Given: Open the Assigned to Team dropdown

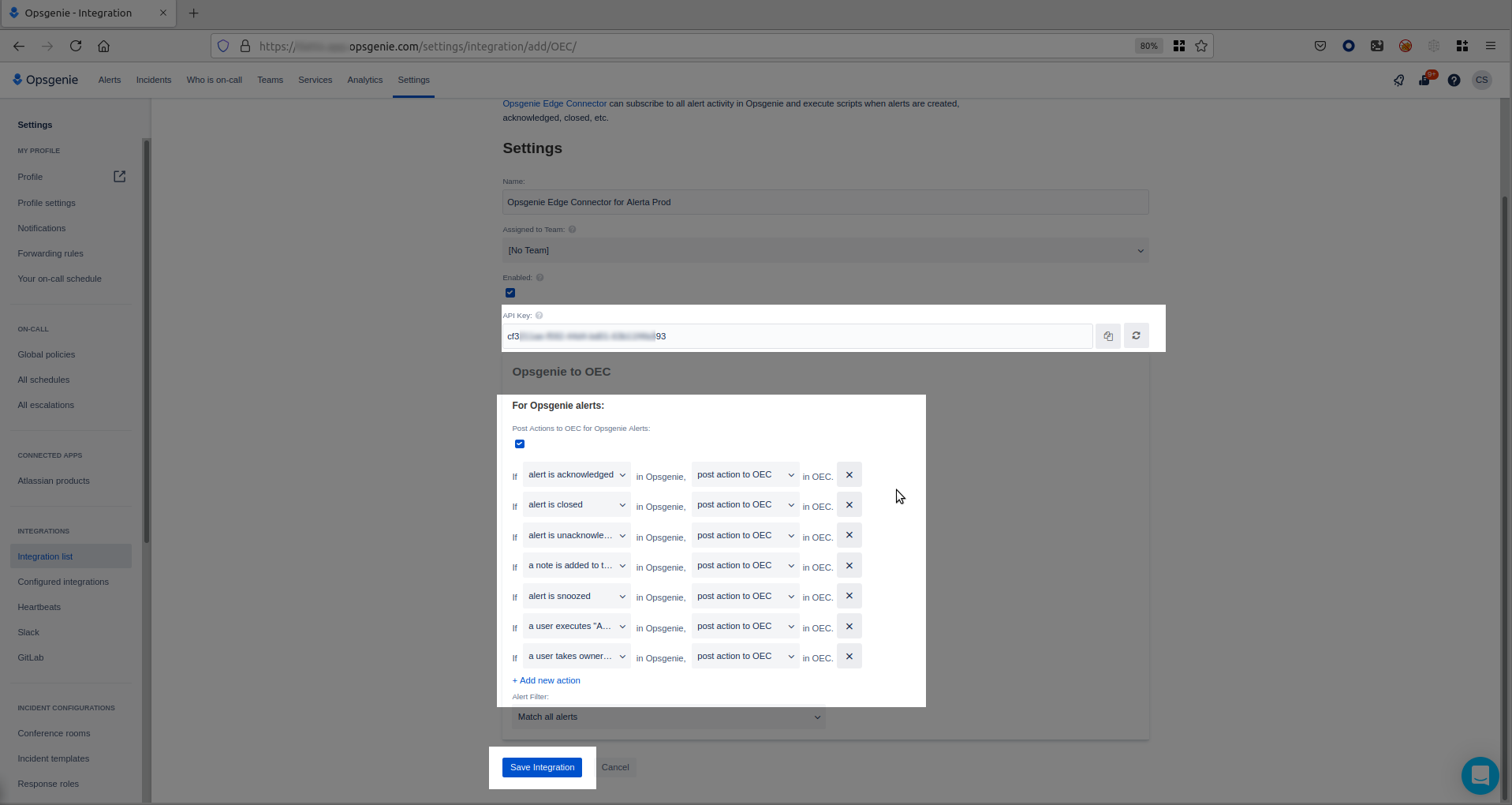Looking at the screenshot, I should coord(825,251).
